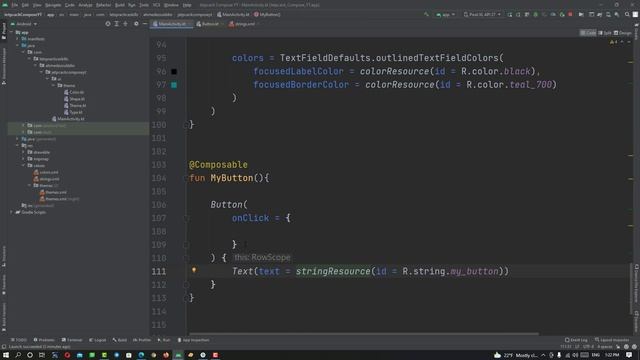
Task: Fold the onClick lambda at line 107
Action: (186, 218)
